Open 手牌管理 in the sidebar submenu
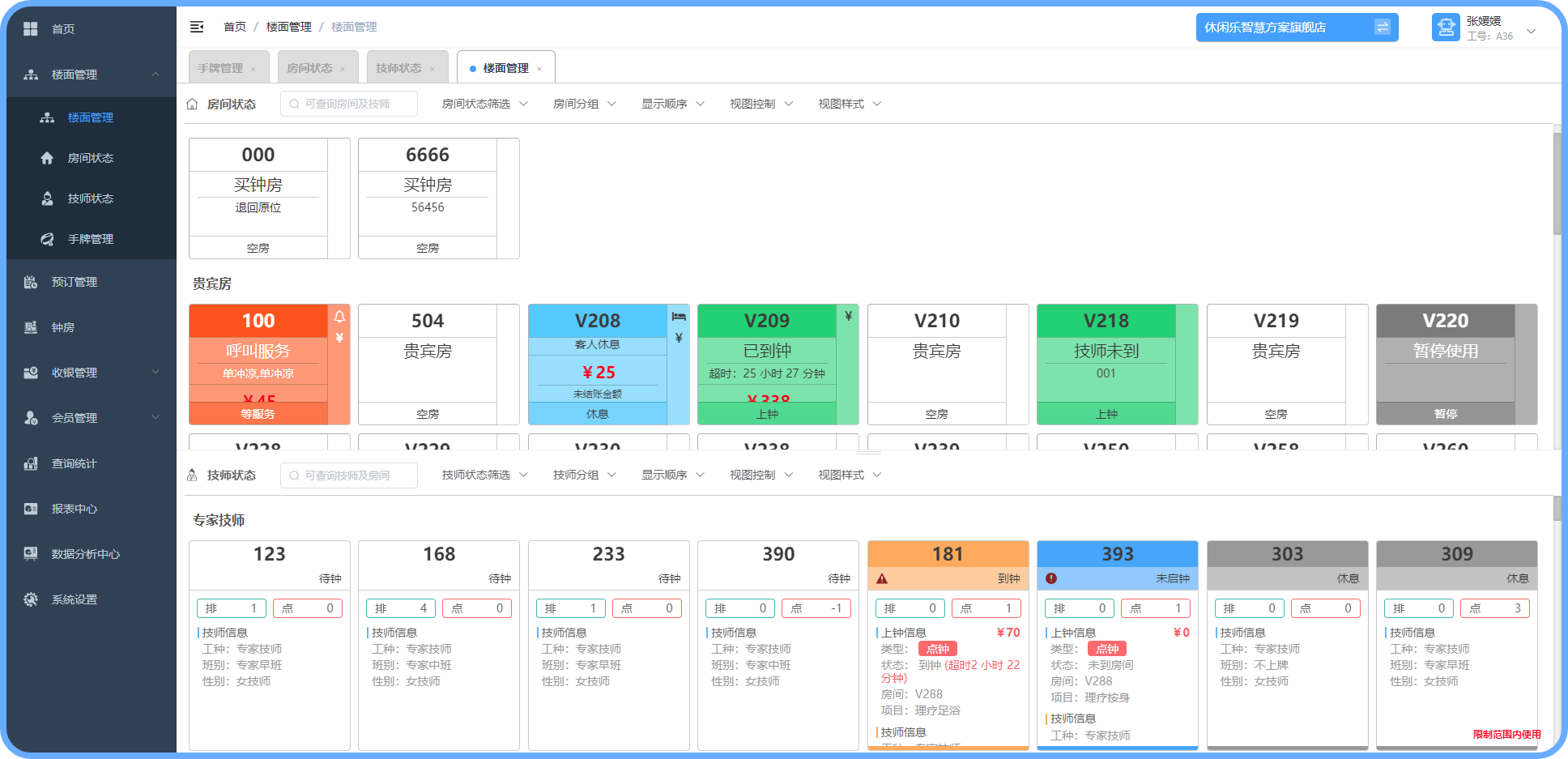Viewport: 1568px width, 759px height. click(x=91, y=239)
